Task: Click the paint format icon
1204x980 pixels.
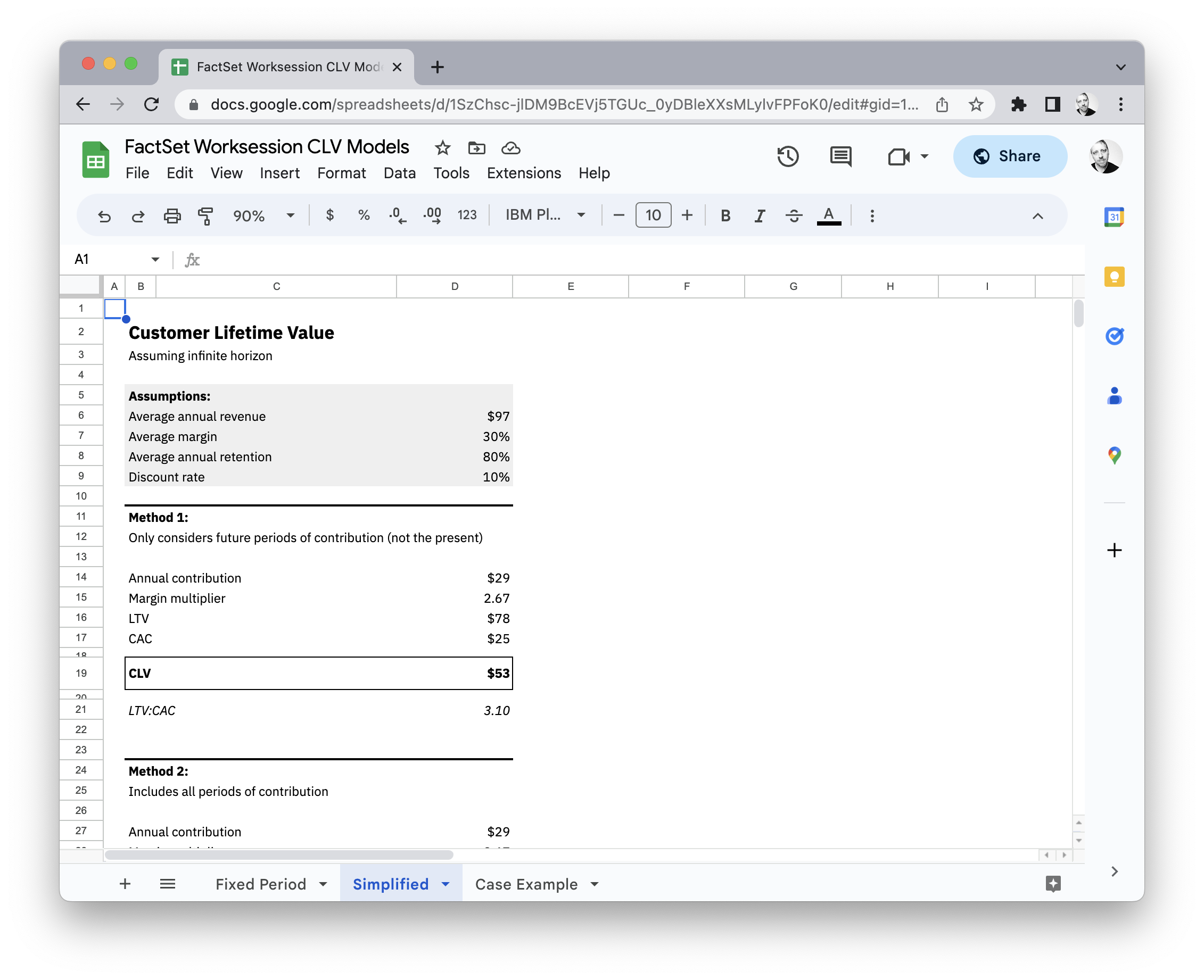Action: coord(205,215)
